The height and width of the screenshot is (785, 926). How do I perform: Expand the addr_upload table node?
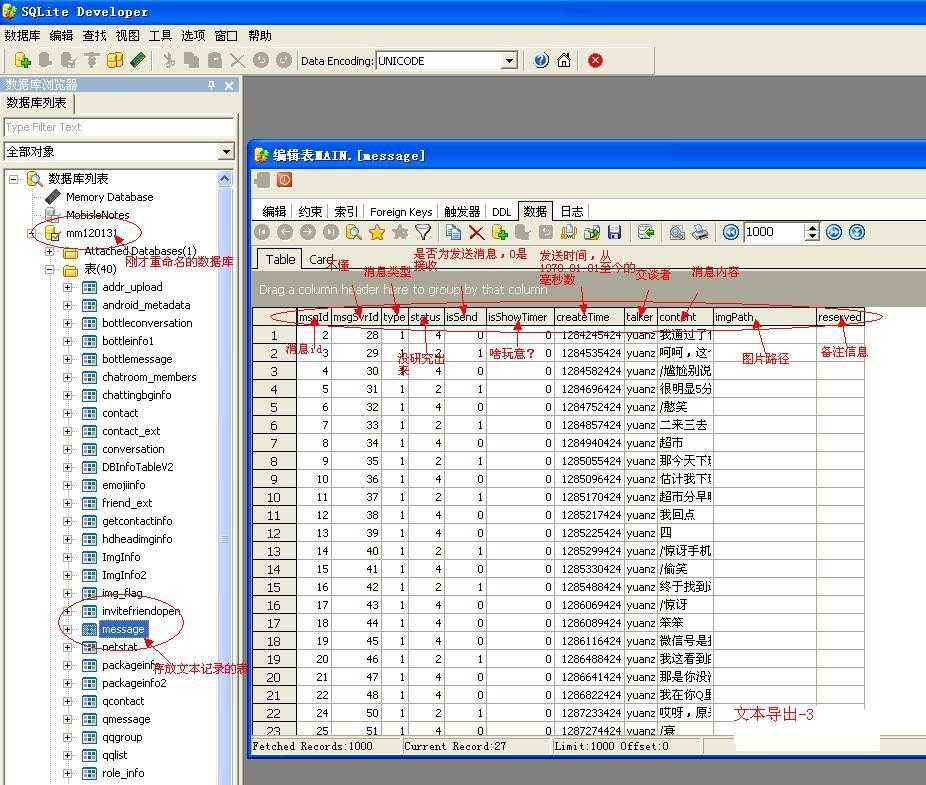click(67, 287)
